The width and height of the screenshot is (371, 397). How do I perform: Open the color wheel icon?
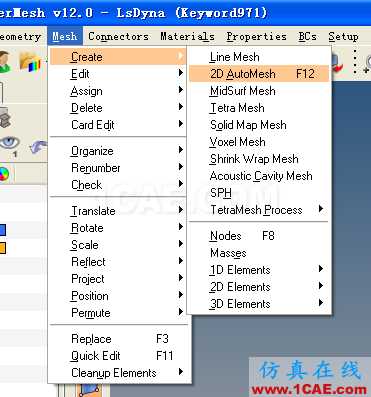(x=4, y=174)
